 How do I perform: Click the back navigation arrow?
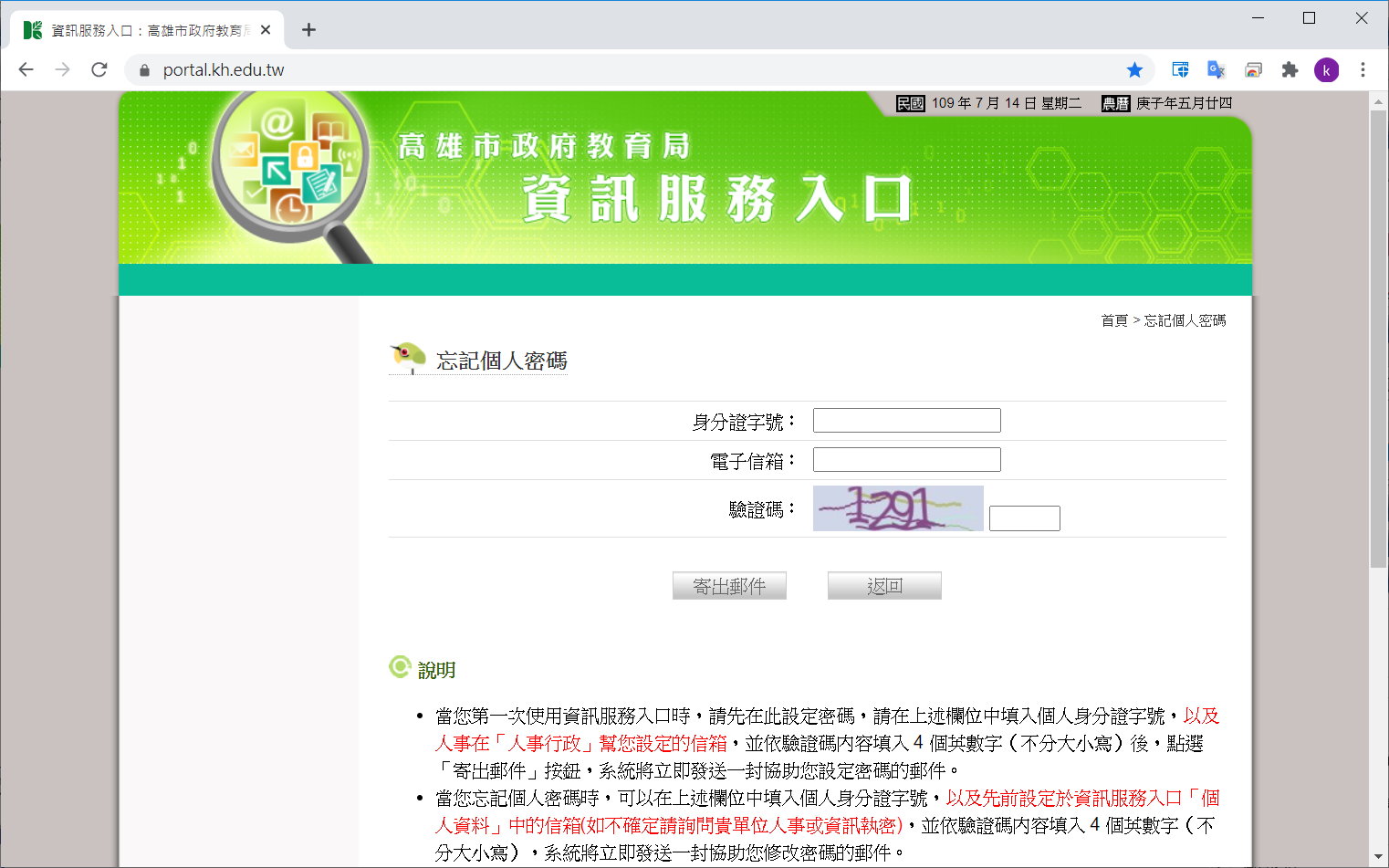click(x=25, y=69)
